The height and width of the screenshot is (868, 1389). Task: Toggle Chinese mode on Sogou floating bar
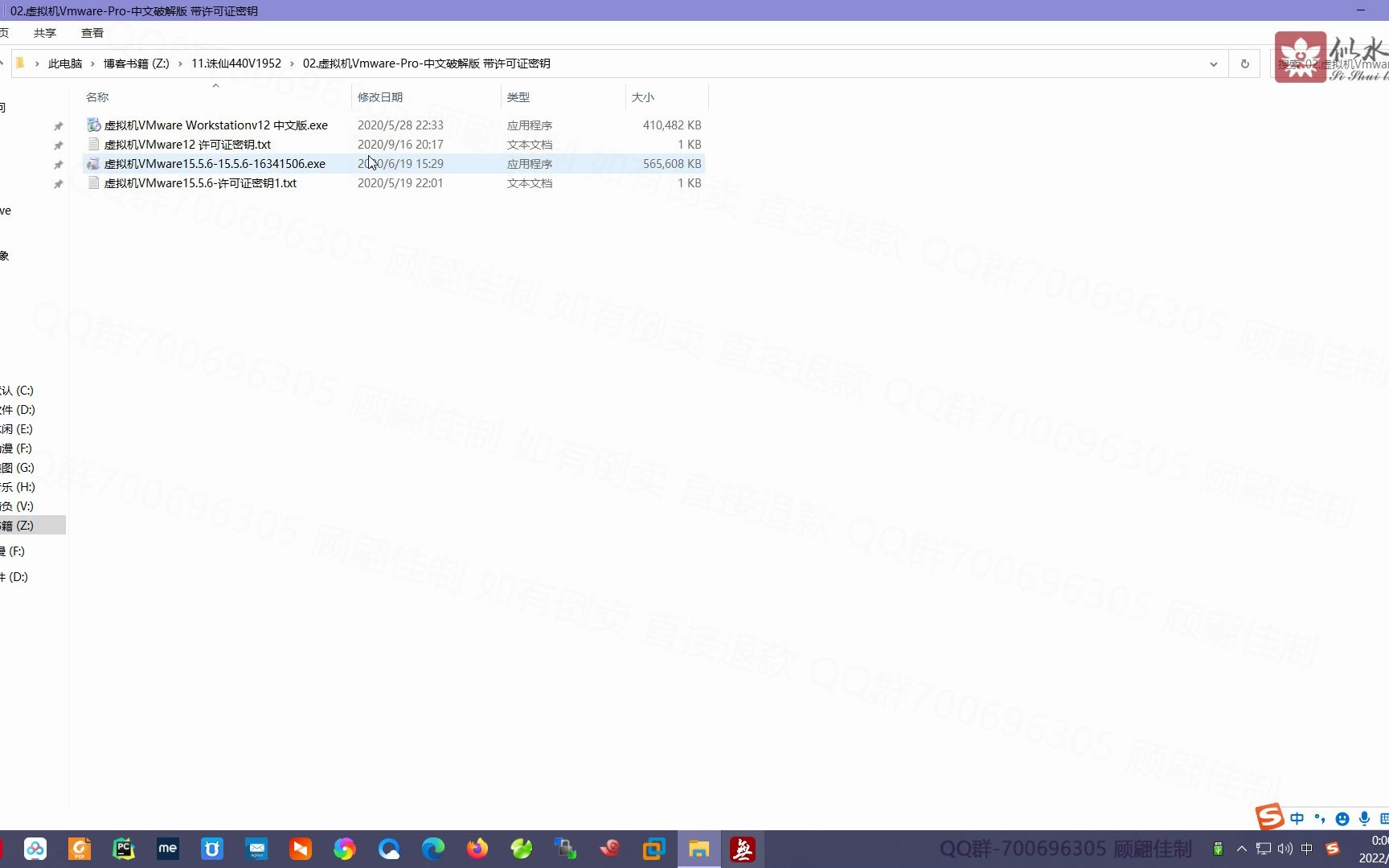(x=1297, y=818)
